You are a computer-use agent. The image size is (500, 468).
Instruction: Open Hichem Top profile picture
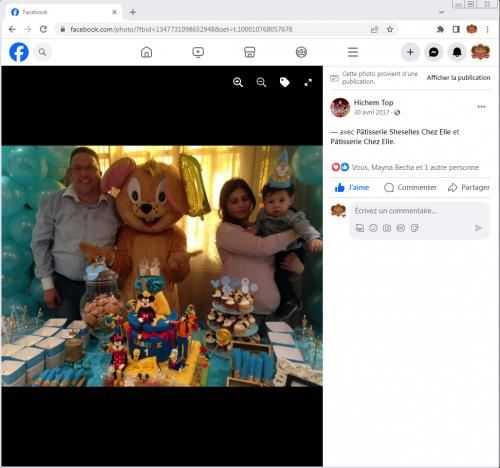(340, 107)
